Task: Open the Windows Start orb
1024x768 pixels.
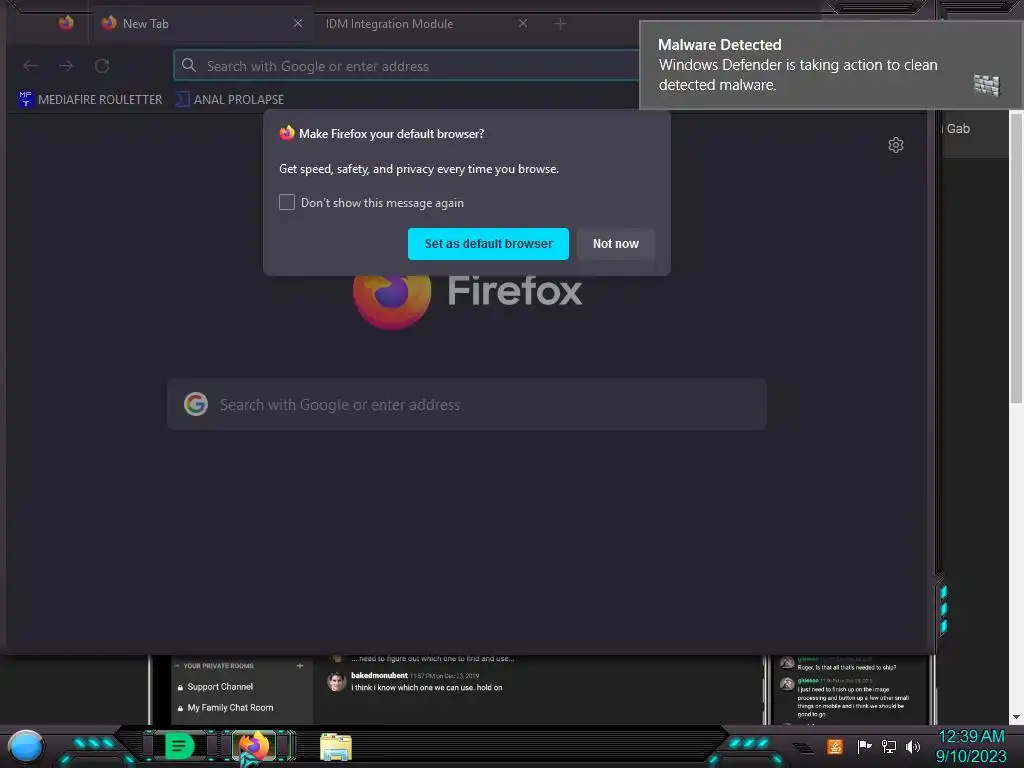Action: point(26,747)
